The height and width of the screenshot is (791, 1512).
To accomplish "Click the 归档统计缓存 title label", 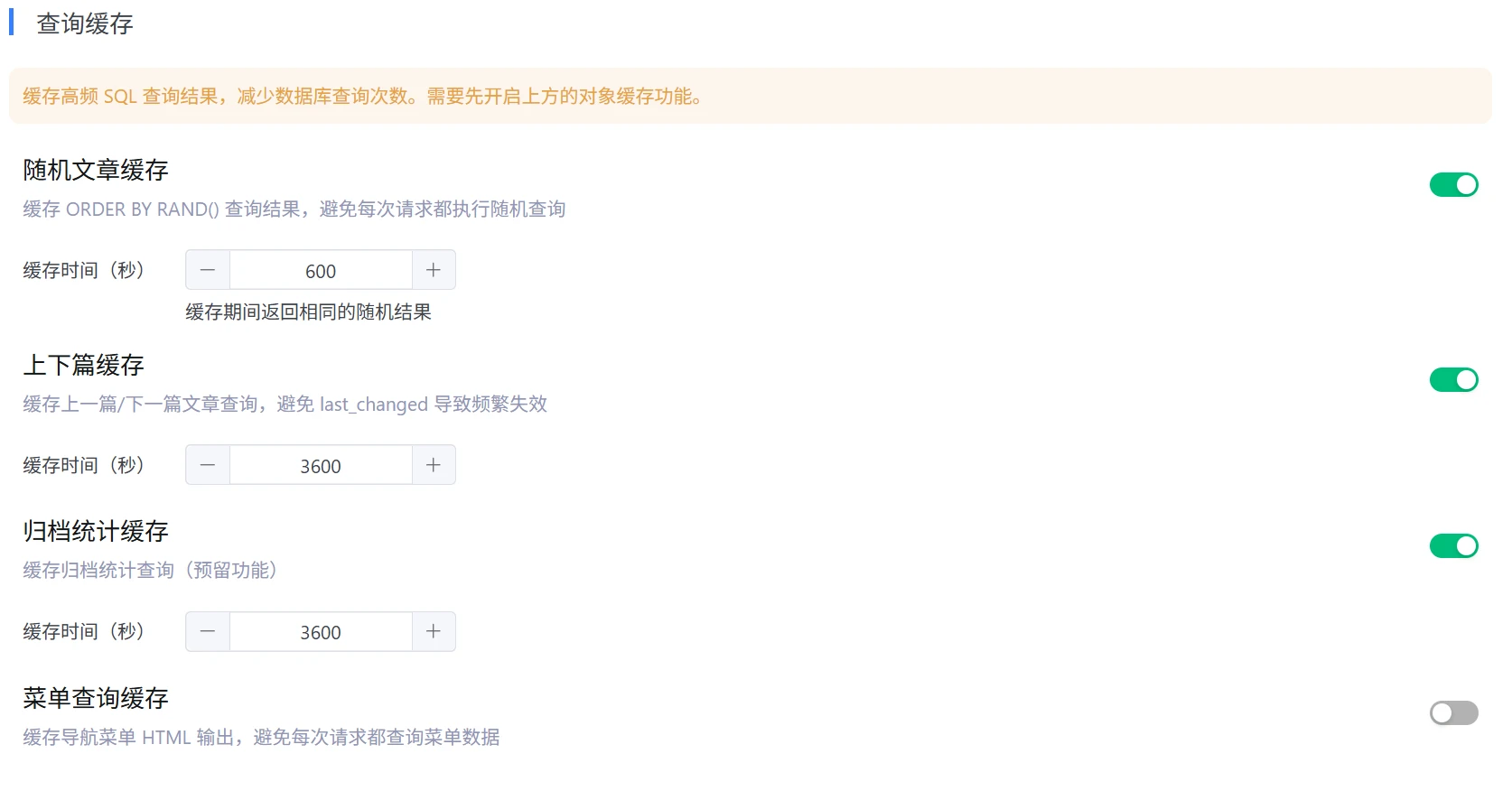I will [x=96, y=531].
